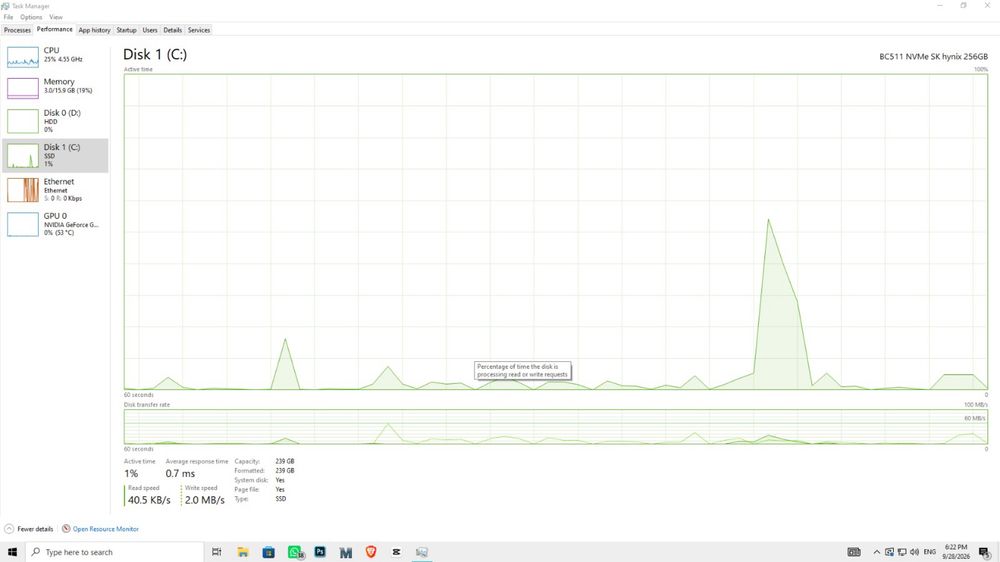Switch to the Processes tab

pos(17,30)
